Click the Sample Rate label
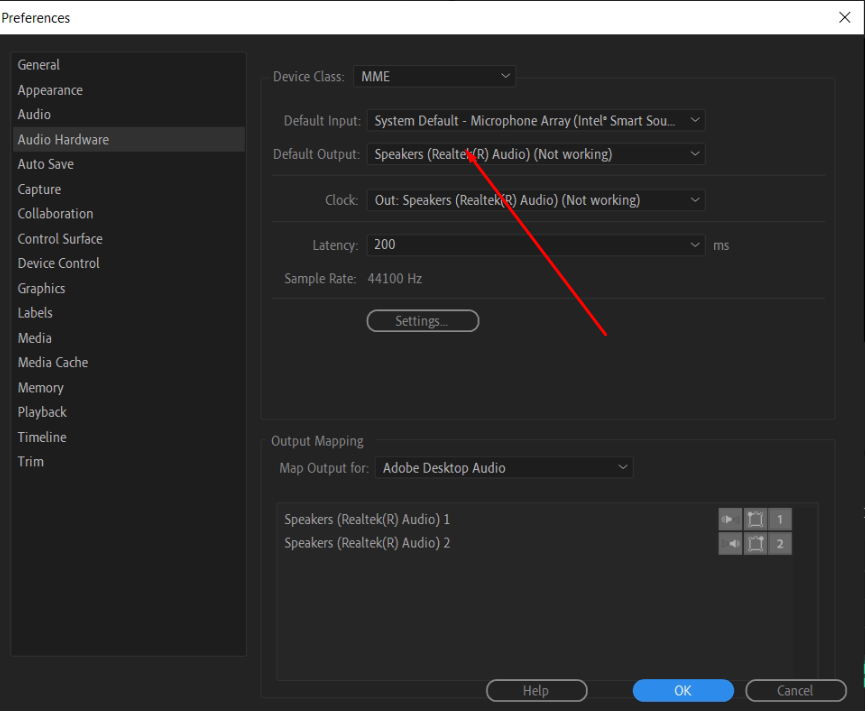865x711 pixels. 320,279
